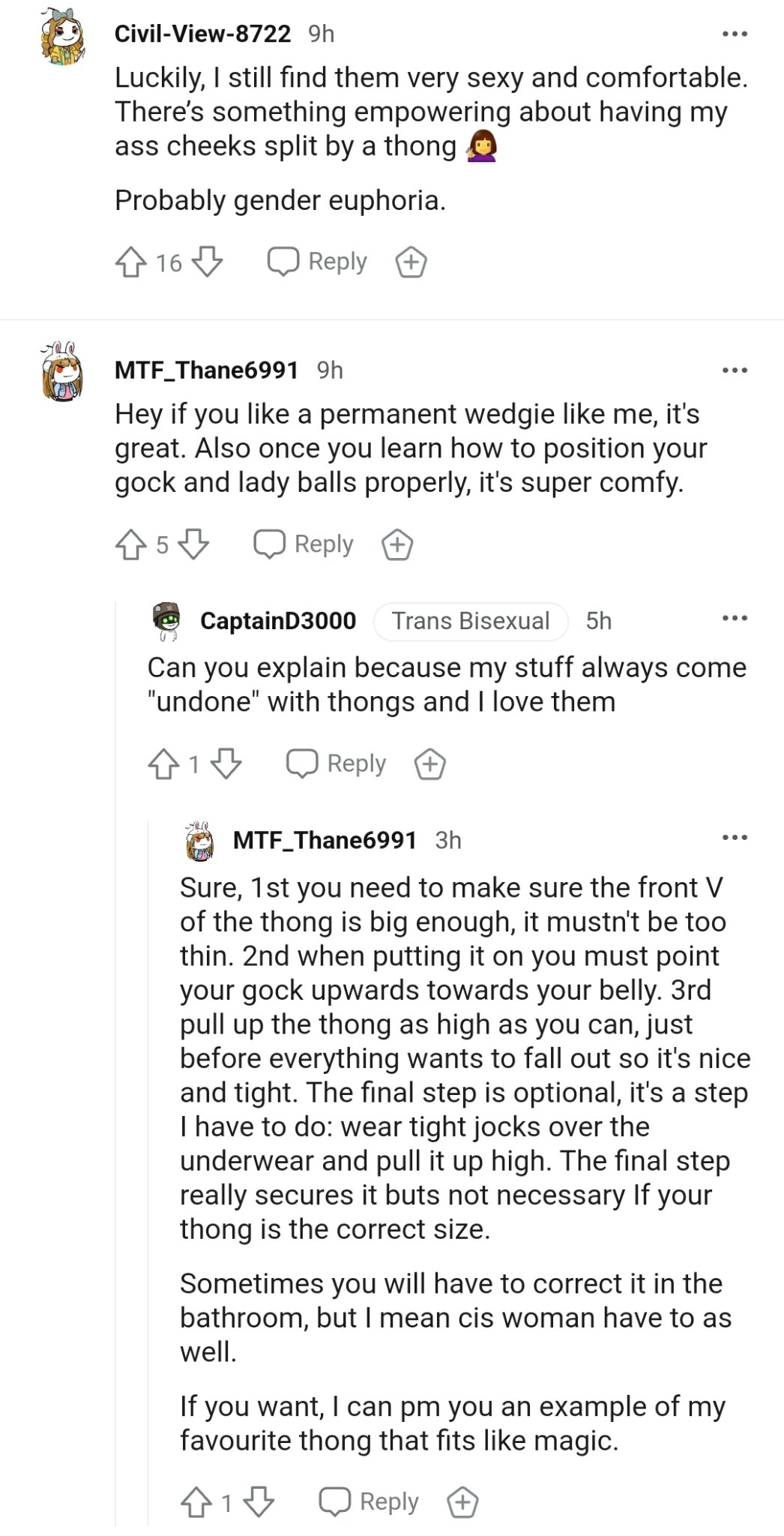Give award to Civil-View-8722's comment

[411, 262]
